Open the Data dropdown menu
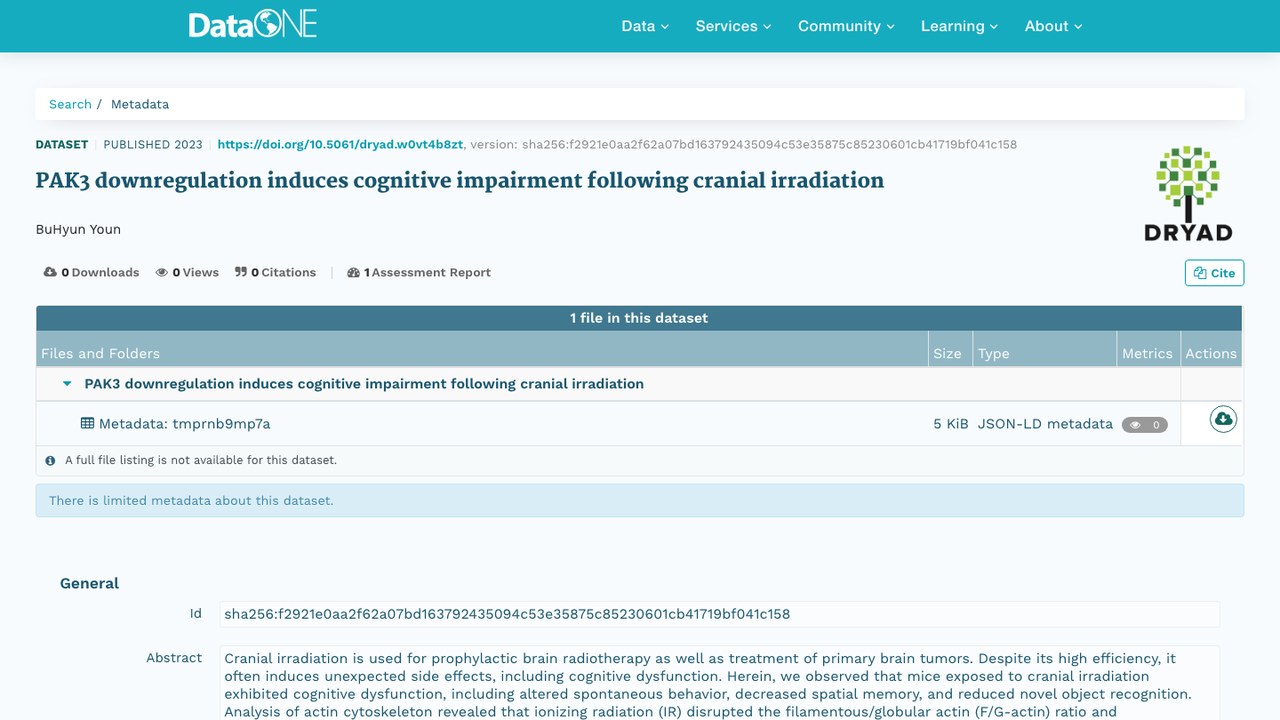 tap(645, 26)
